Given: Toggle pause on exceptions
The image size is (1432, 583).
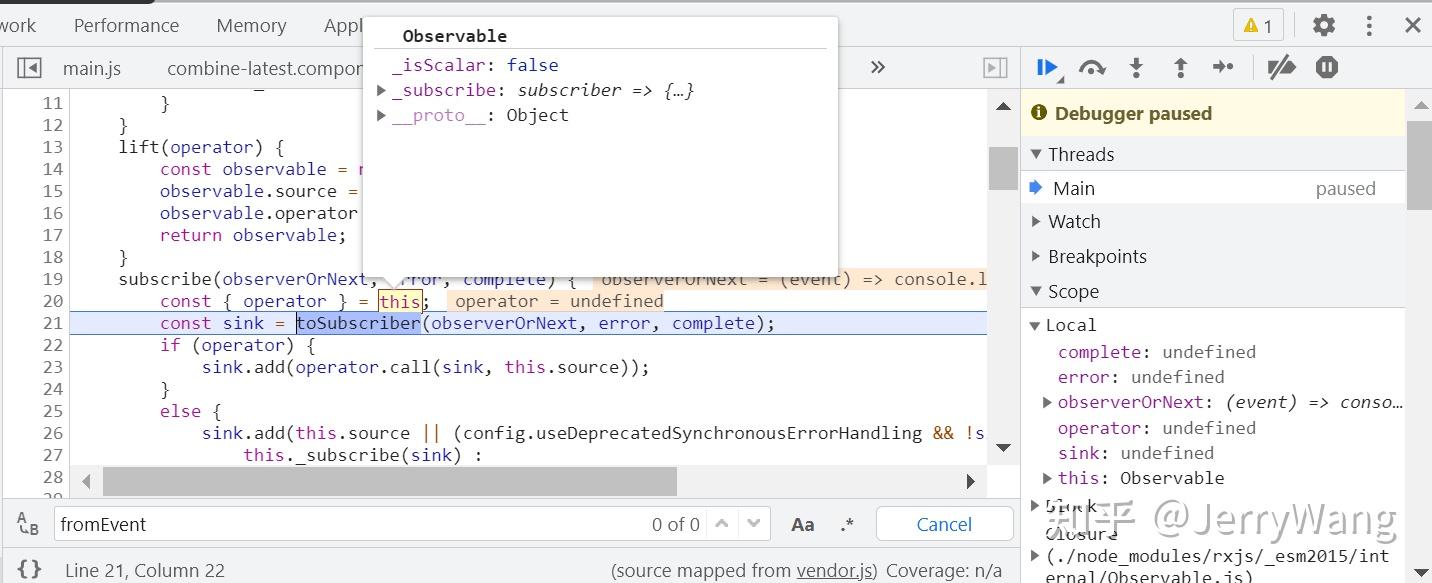Looking at the screenshot, I should (1327, 68).
